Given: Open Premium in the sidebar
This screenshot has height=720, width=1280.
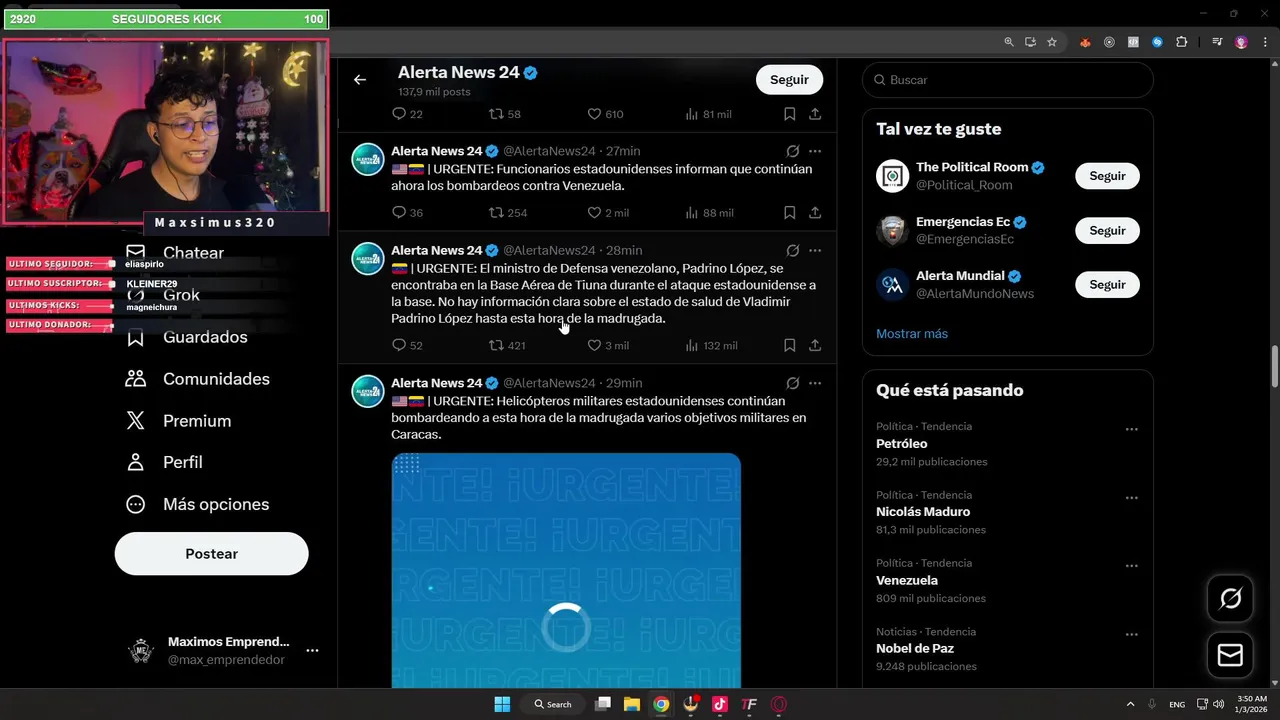Looking at the screenshot, I should pyautogui.click(x=179, y=421).
